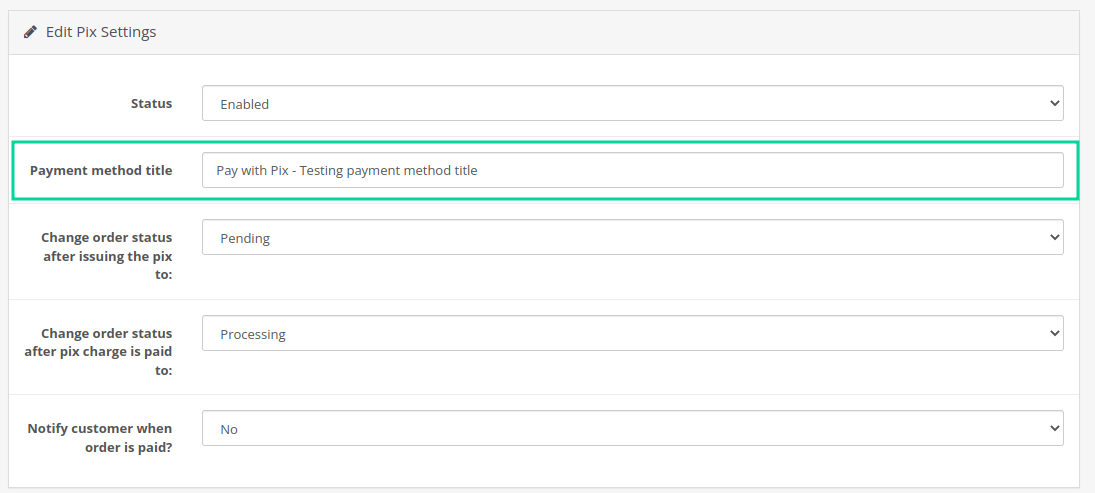1095x493 pixels.
Task: Open the Status dropdown
Action: [x=632, y=103]
